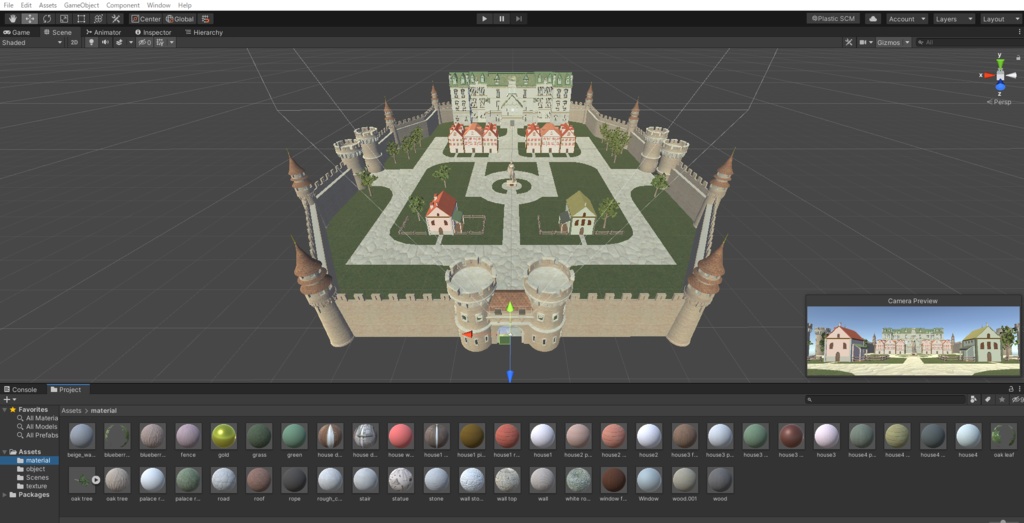
Task: Click search by label icon in Project
Action: click(x=988, y=399)
